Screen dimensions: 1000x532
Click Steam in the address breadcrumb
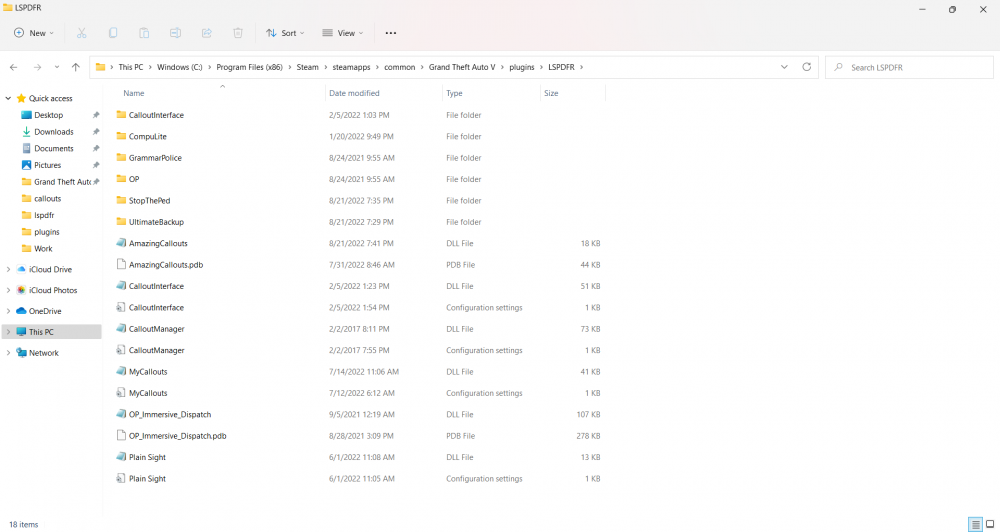(307, 67)
